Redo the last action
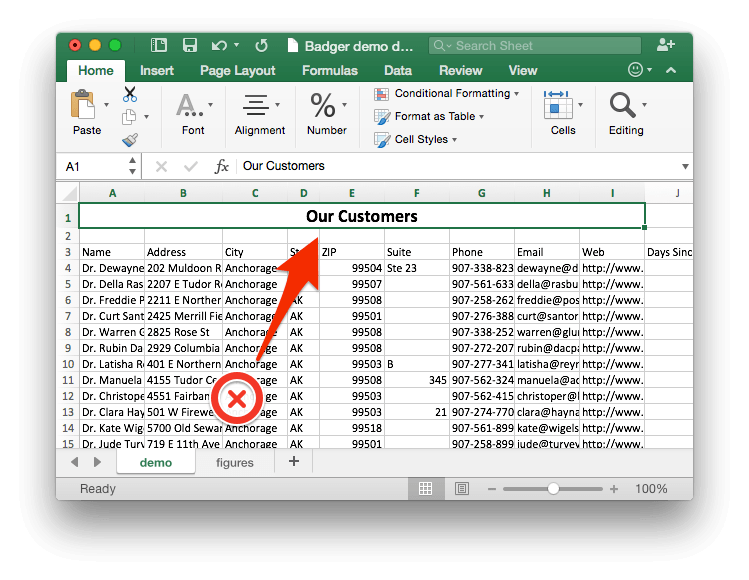 261,46
